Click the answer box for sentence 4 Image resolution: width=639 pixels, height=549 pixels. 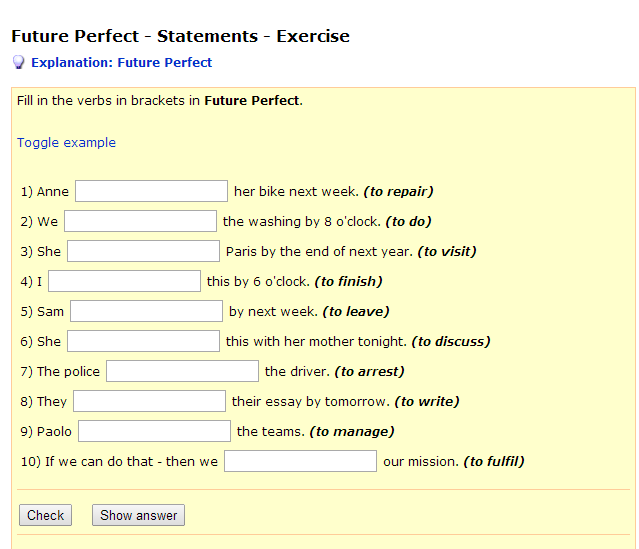[x=124, y=281]
